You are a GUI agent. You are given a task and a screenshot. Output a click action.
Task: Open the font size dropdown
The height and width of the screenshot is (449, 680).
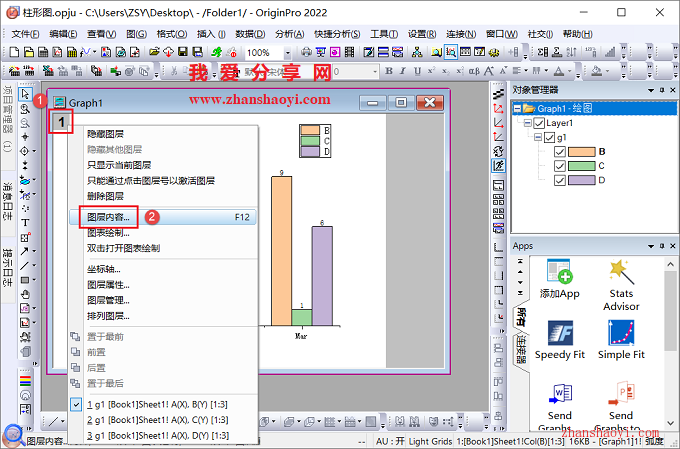click(375, 71)
